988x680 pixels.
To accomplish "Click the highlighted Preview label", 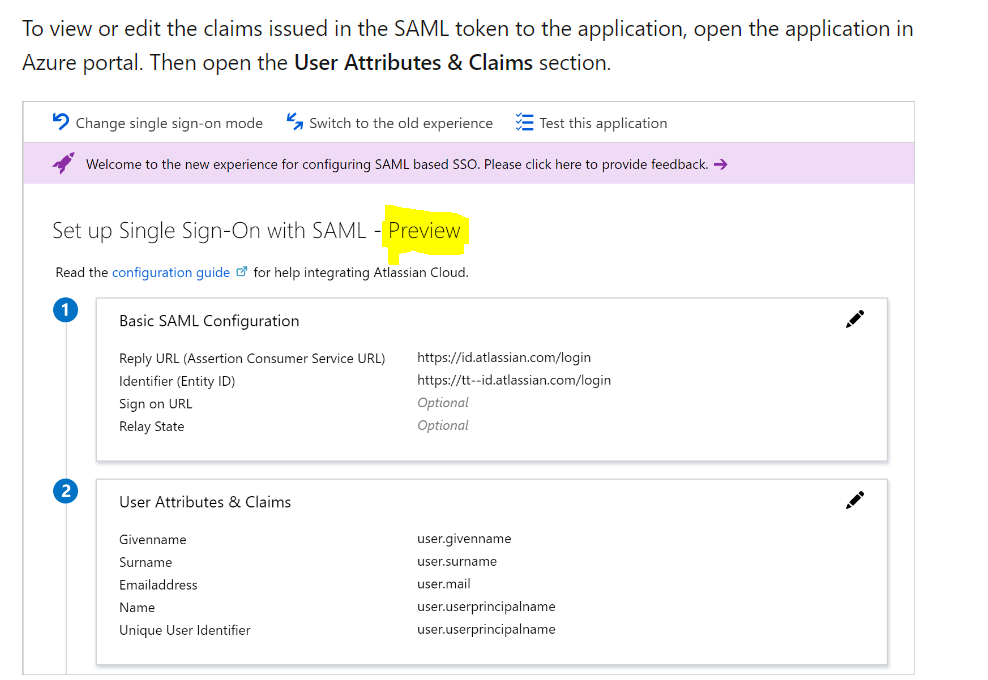I will [425, 231].
